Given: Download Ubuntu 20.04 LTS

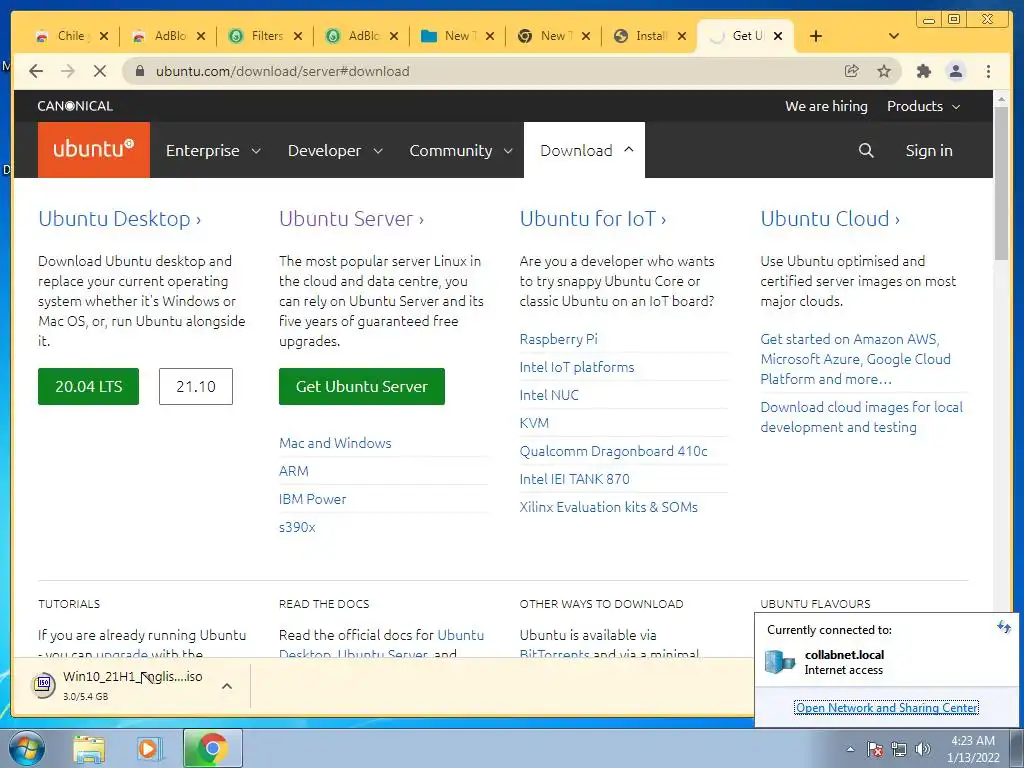Looking at the screenshot, I should 88,387.
